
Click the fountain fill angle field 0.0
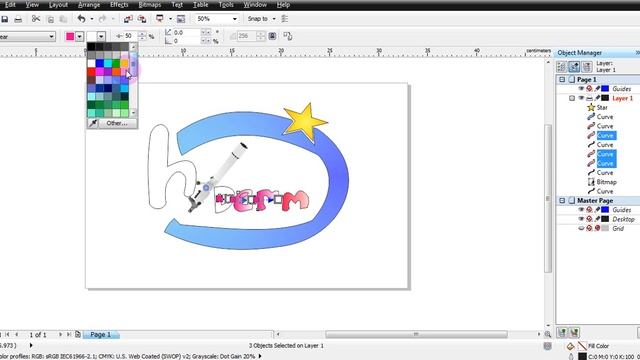[187, 32]
